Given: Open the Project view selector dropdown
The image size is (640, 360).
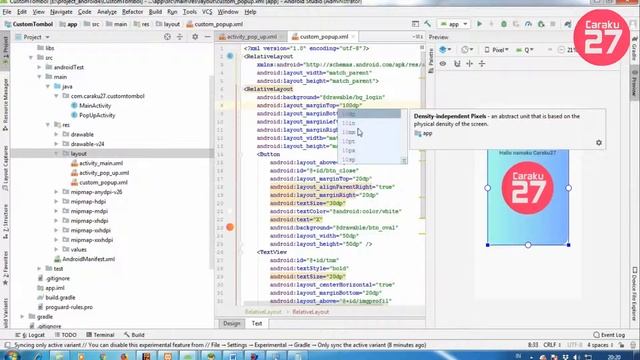Looking at the screenshot, I should click(x=33, y=37).
